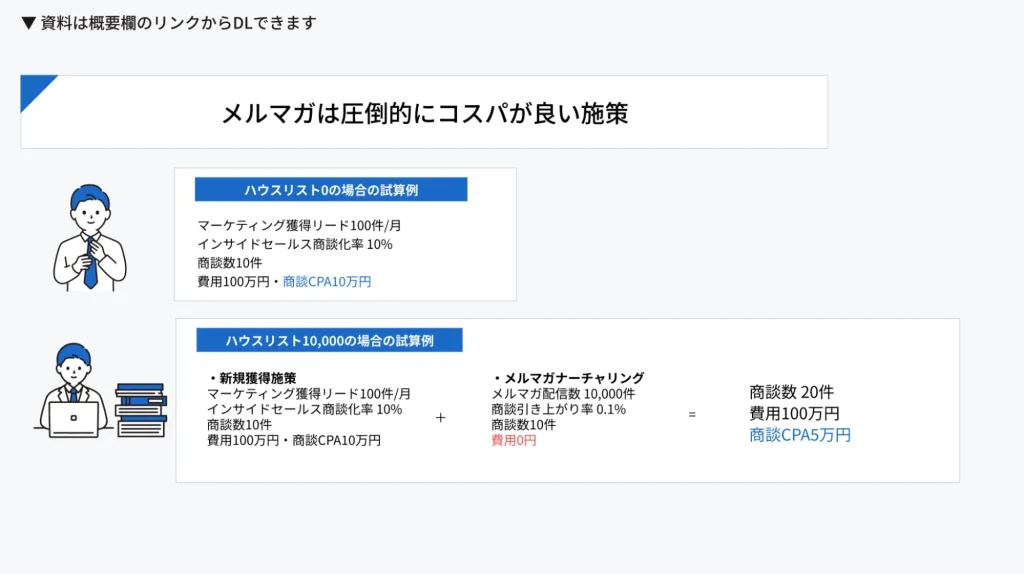Click the stack of books illustration
This screenshot has width=1024, height=574.
140,409
